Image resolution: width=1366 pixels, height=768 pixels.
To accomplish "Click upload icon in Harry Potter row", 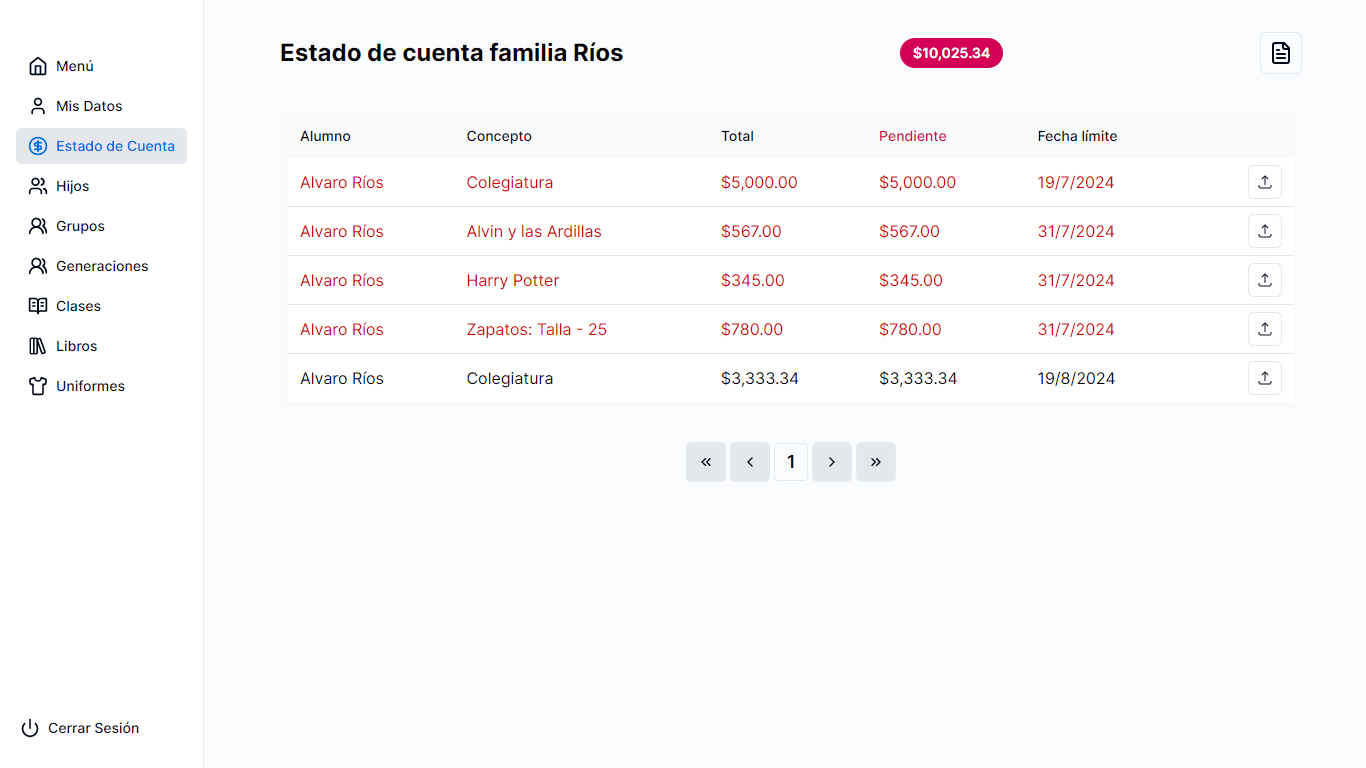I will tap(1264, 280).
